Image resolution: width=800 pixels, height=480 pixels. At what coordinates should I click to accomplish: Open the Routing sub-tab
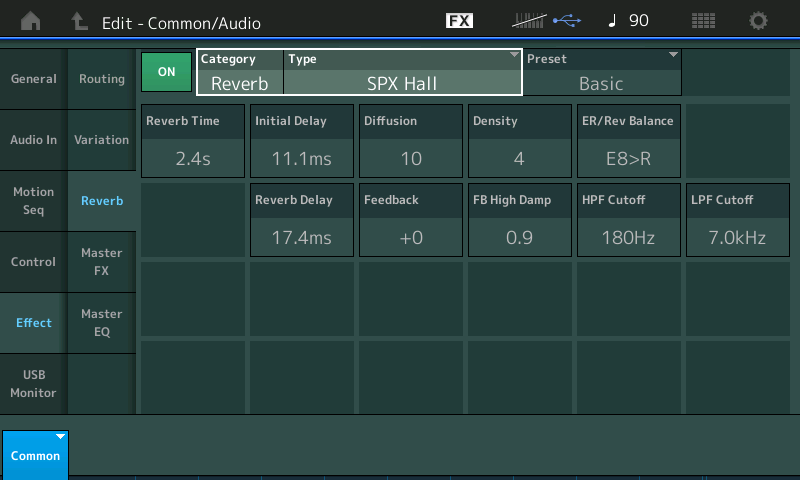coord(102,79)
